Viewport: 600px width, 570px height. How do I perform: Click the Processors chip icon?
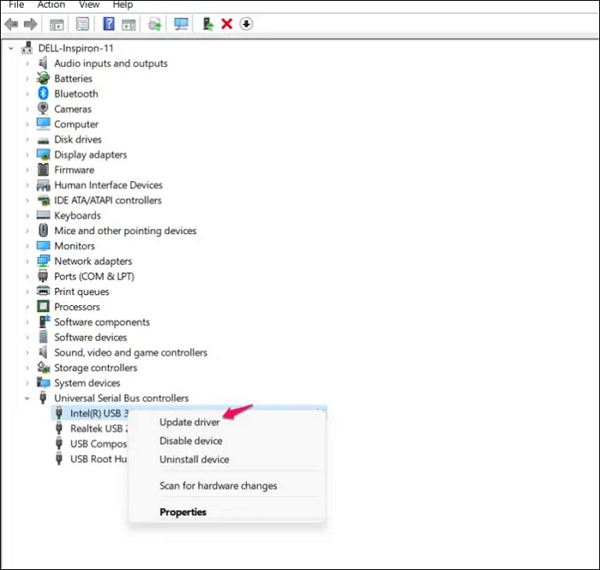(x=43, y=306)
